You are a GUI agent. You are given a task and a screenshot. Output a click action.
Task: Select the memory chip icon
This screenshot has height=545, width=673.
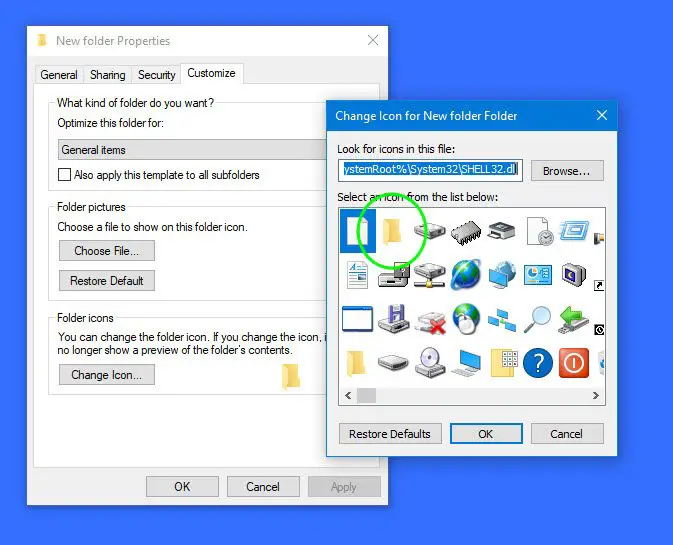coord(466,232)
